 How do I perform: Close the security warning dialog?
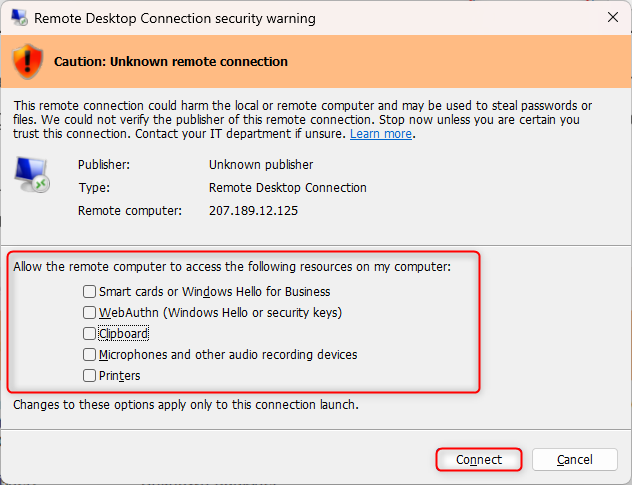(x=612, y=18)
